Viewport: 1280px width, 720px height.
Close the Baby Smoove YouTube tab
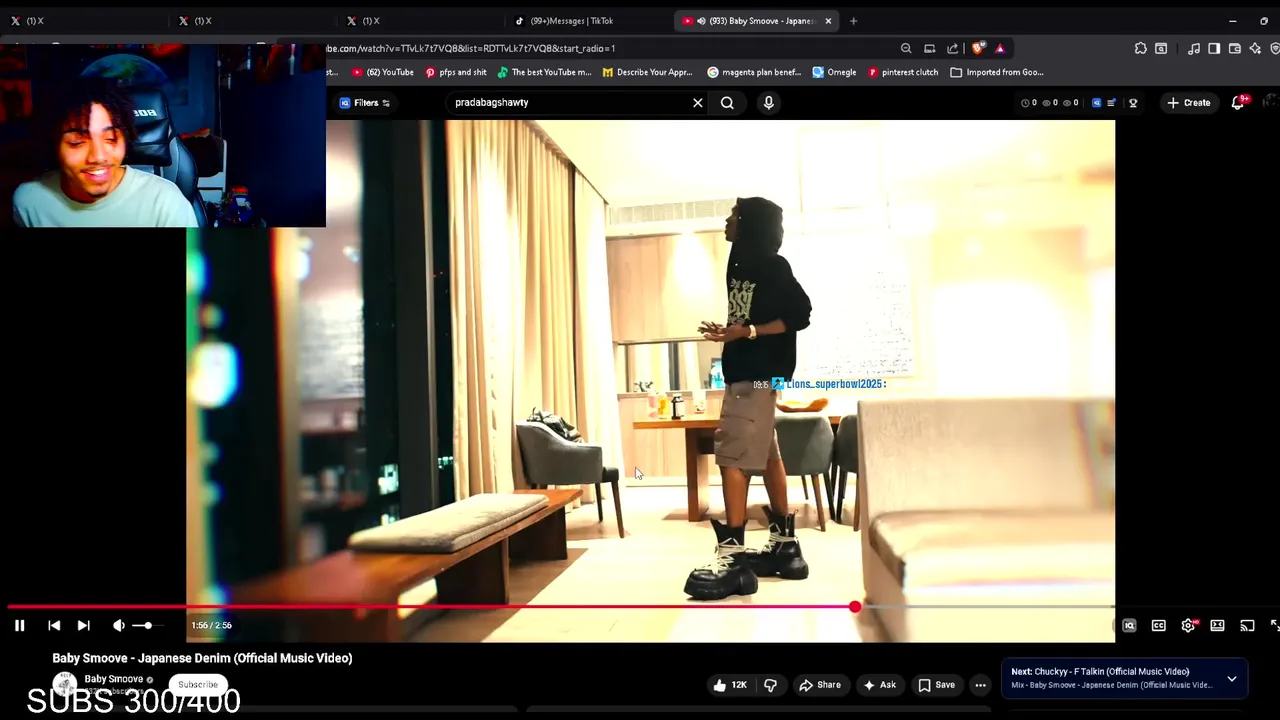[828, 21]
